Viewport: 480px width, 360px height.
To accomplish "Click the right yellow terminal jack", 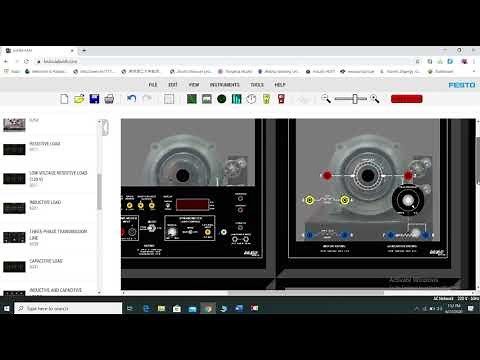I will [344, 200].
